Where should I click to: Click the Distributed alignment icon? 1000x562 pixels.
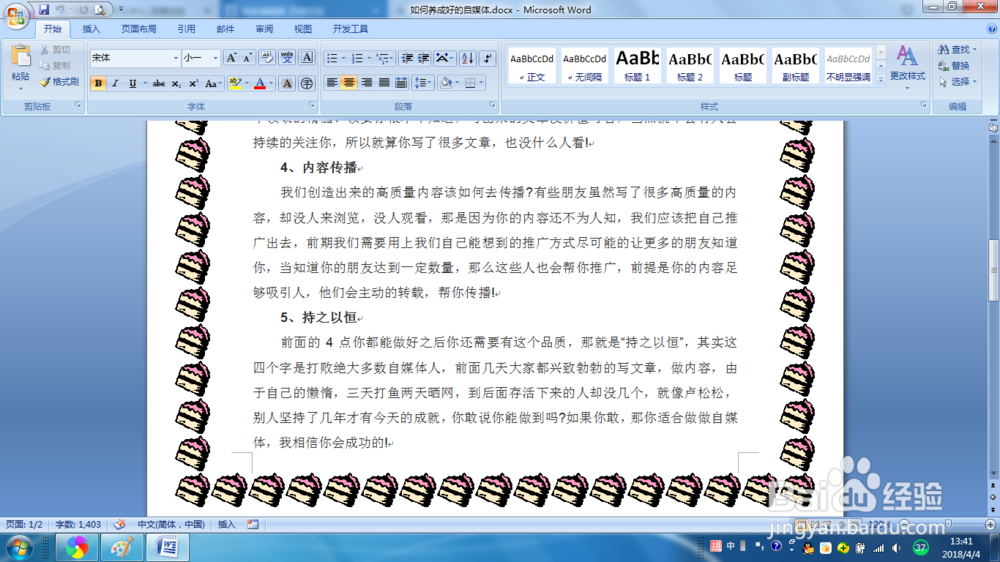click(401, 82)
